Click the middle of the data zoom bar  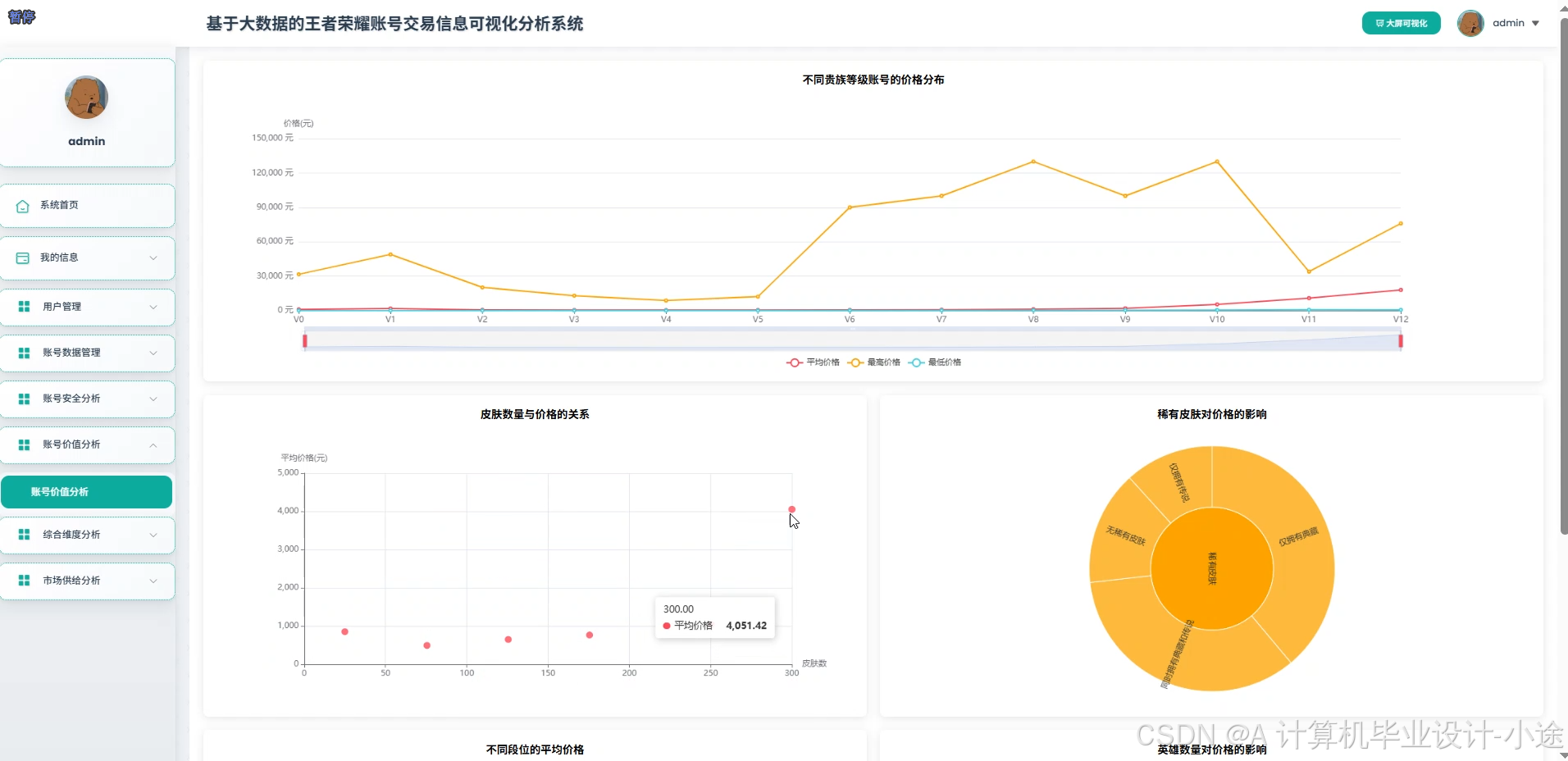click(853, 340)
